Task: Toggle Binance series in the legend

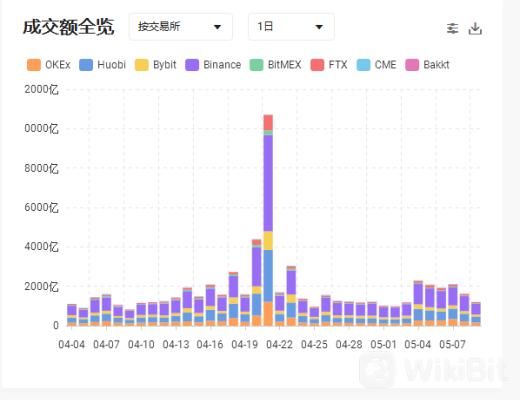Action: 213,65
